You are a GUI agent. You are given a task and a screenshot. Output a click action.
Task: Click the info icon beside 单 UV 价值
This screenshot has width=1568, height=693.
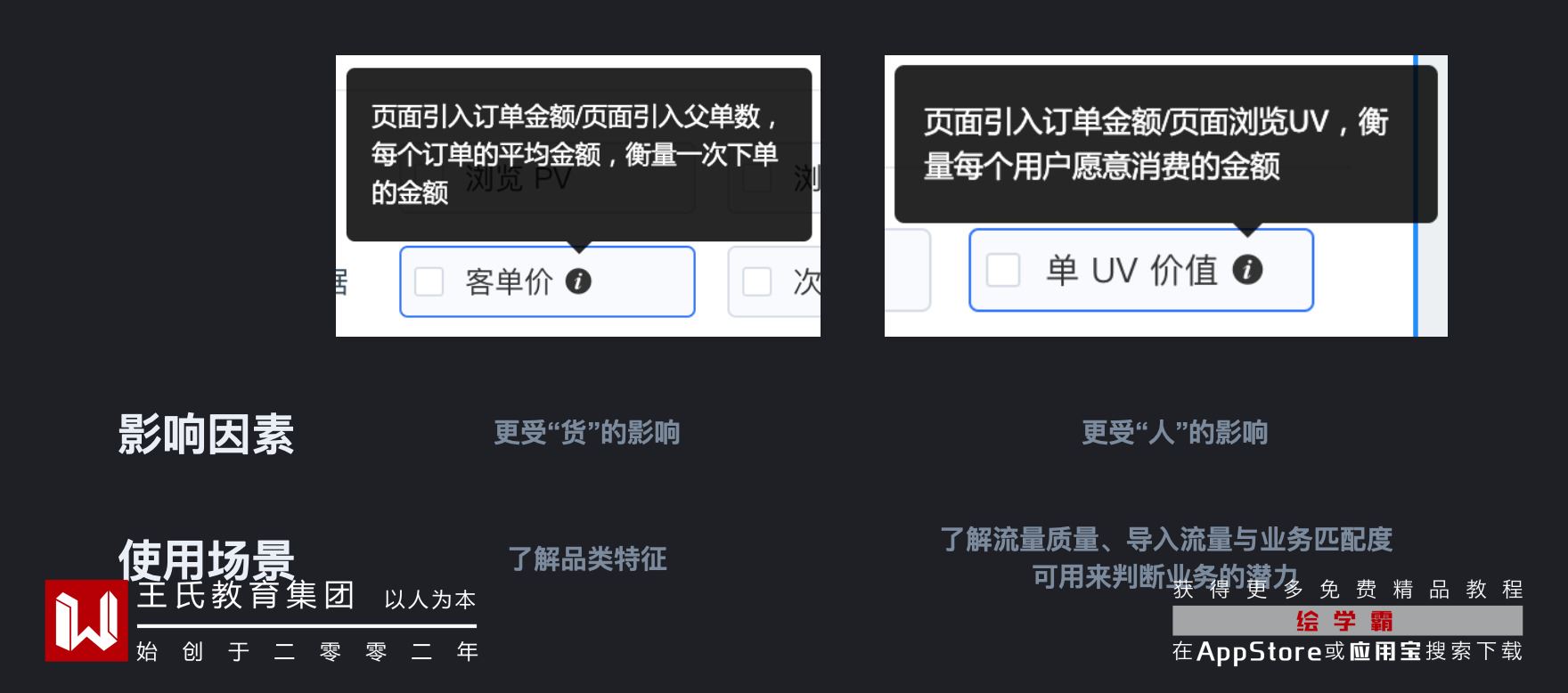coord(1247,269)
